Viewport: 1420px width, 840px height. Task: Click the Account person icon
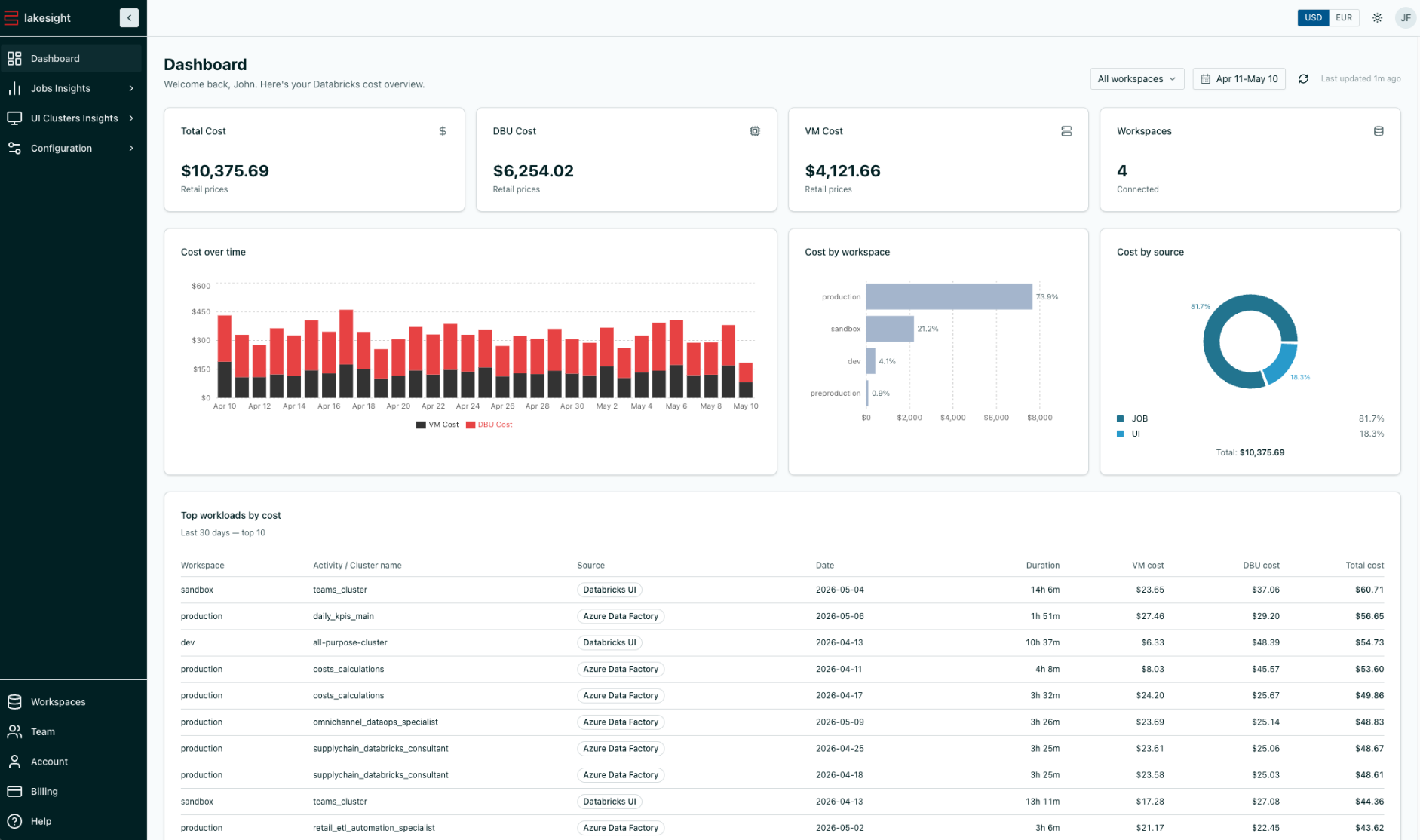(14, 762)
